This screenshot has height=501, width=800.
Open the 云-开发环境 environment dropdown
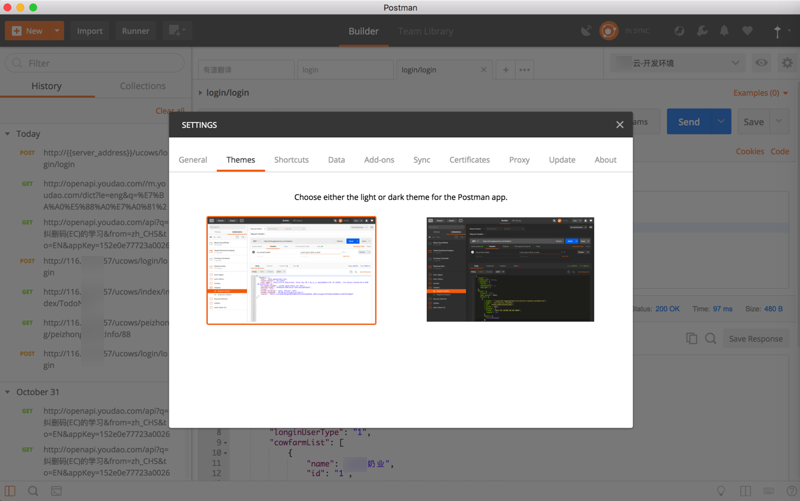click(x=679, y=63)
